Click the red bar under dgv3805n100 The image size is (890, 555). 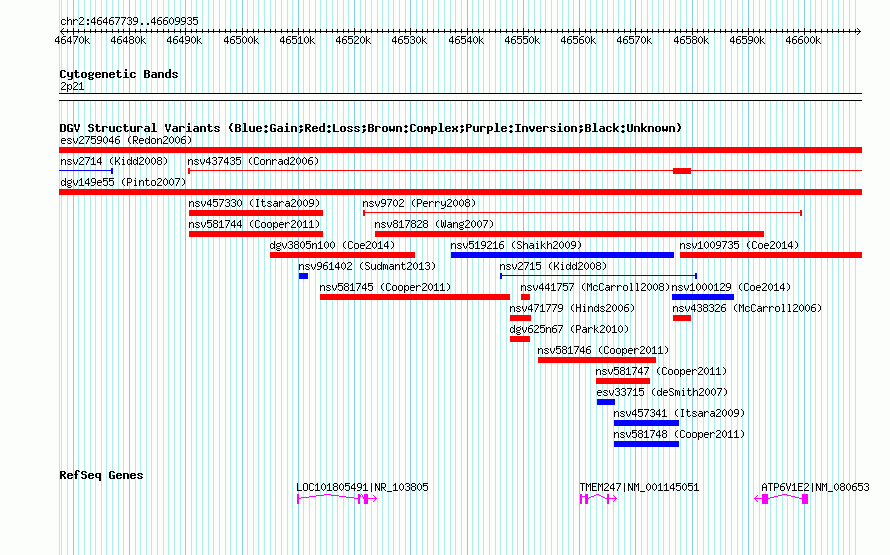point(342,255)
